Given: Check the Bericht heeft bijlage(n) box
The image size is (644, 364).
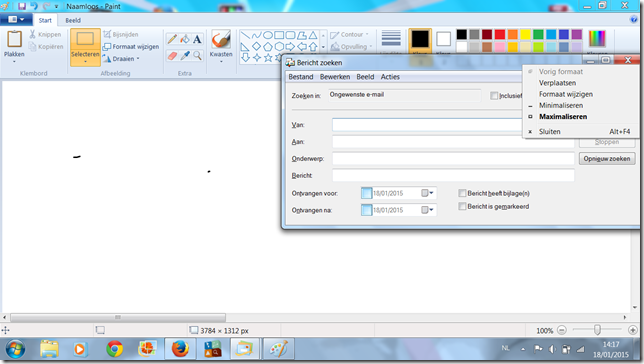Looking at the screenshot, I should click(462, 193).
